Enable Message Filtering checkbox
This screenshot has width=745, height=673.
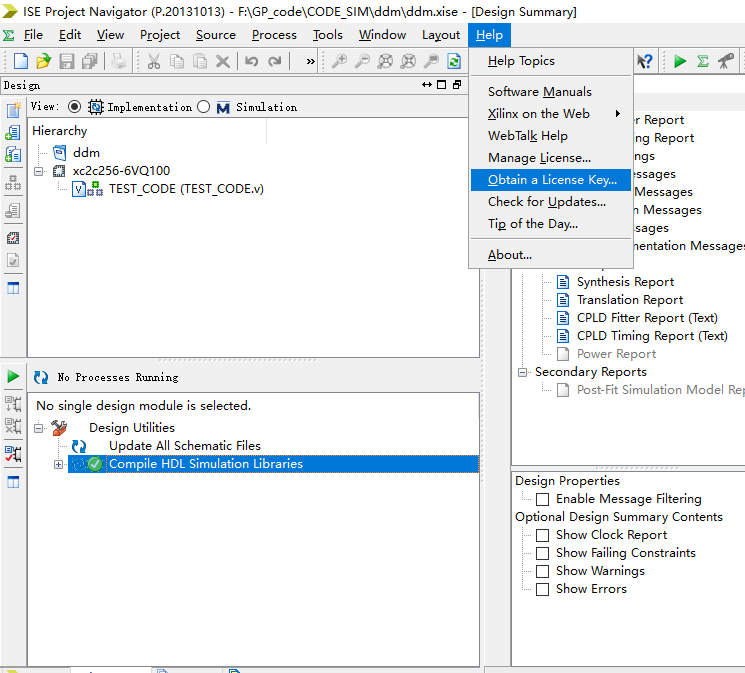coord(542,499)
